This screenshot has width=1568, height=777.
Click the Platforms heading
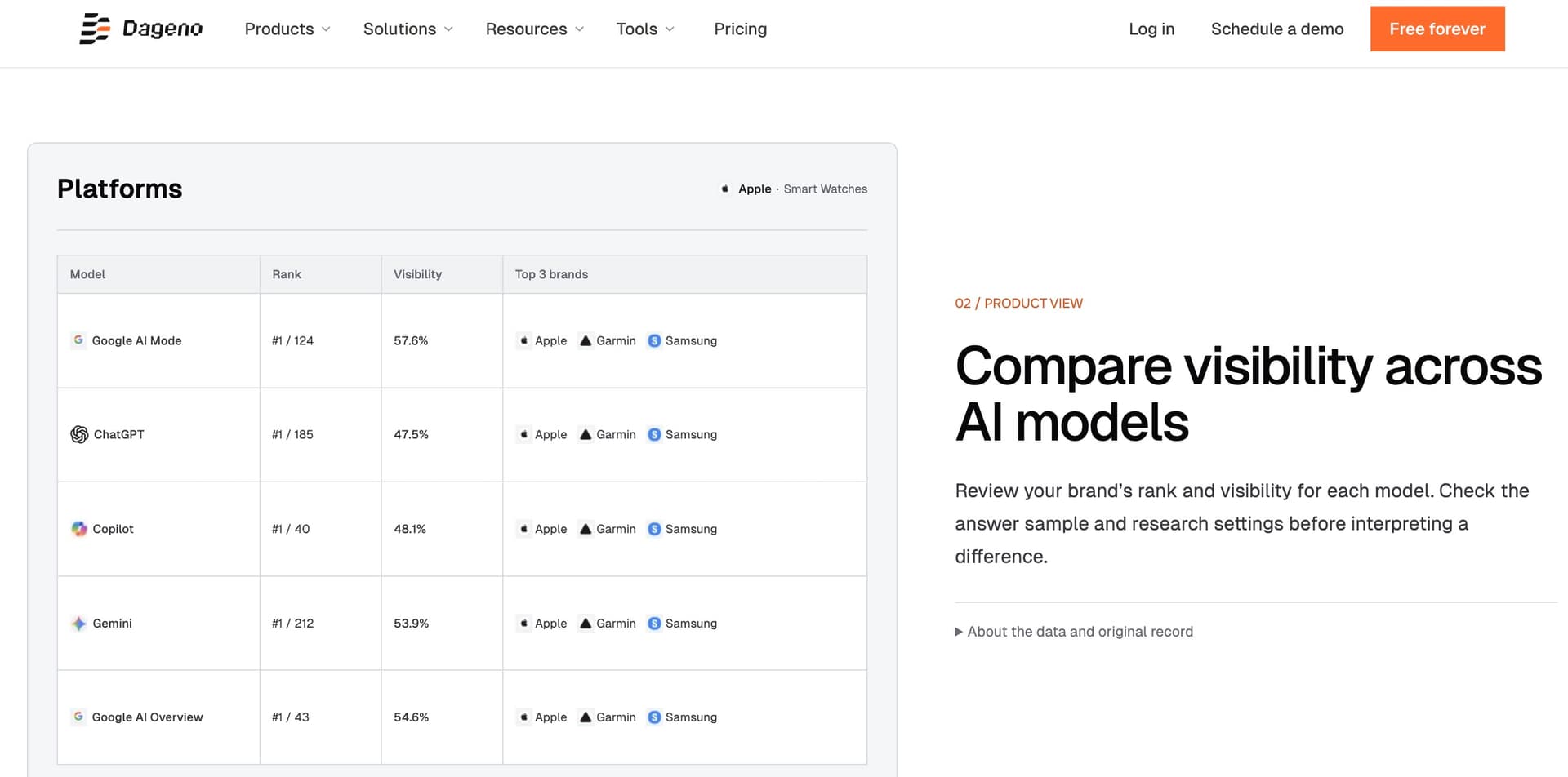(x=119, y=189)
